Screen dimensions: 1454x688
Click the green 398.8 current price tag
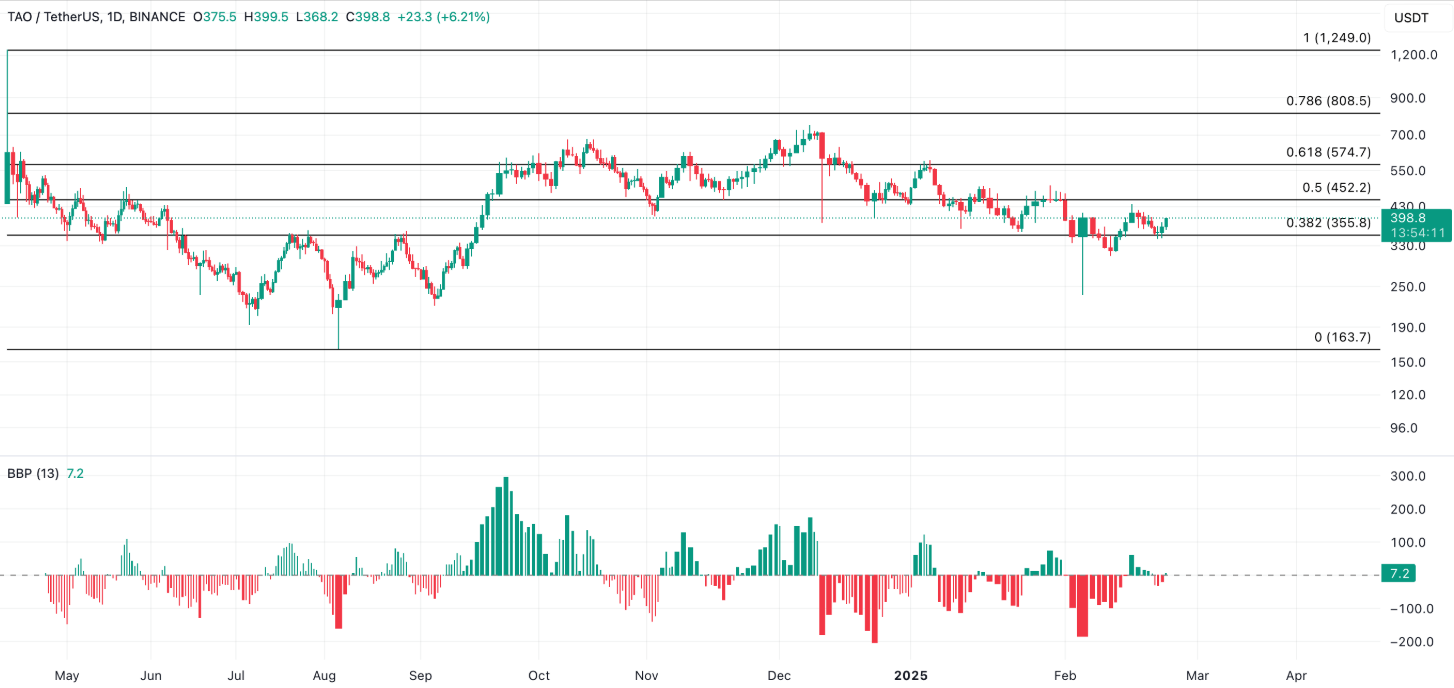(1410, 217)
